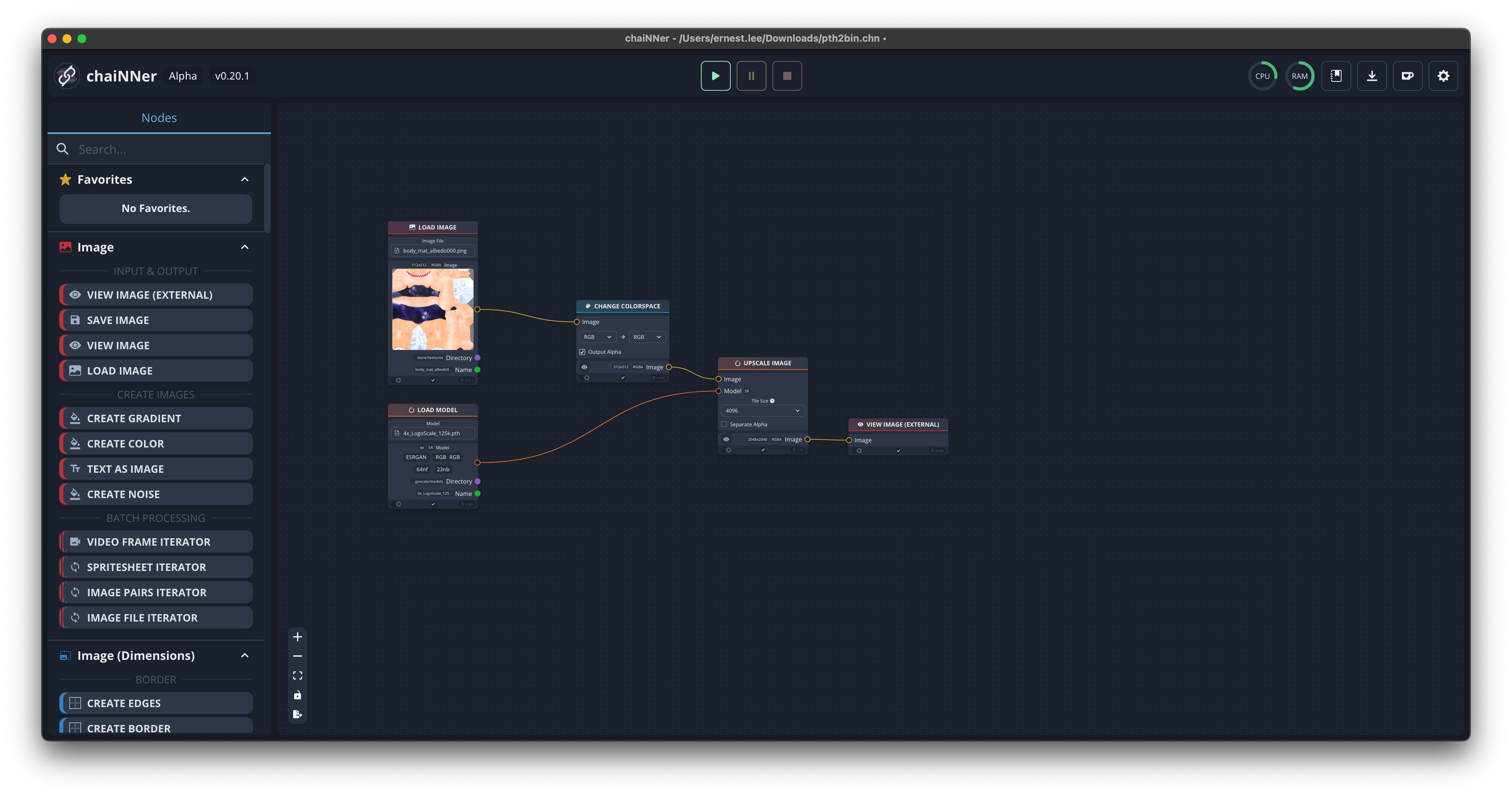Open the dependency manager download icon
Screen dimensions: 1512x796
(1372, 76)
